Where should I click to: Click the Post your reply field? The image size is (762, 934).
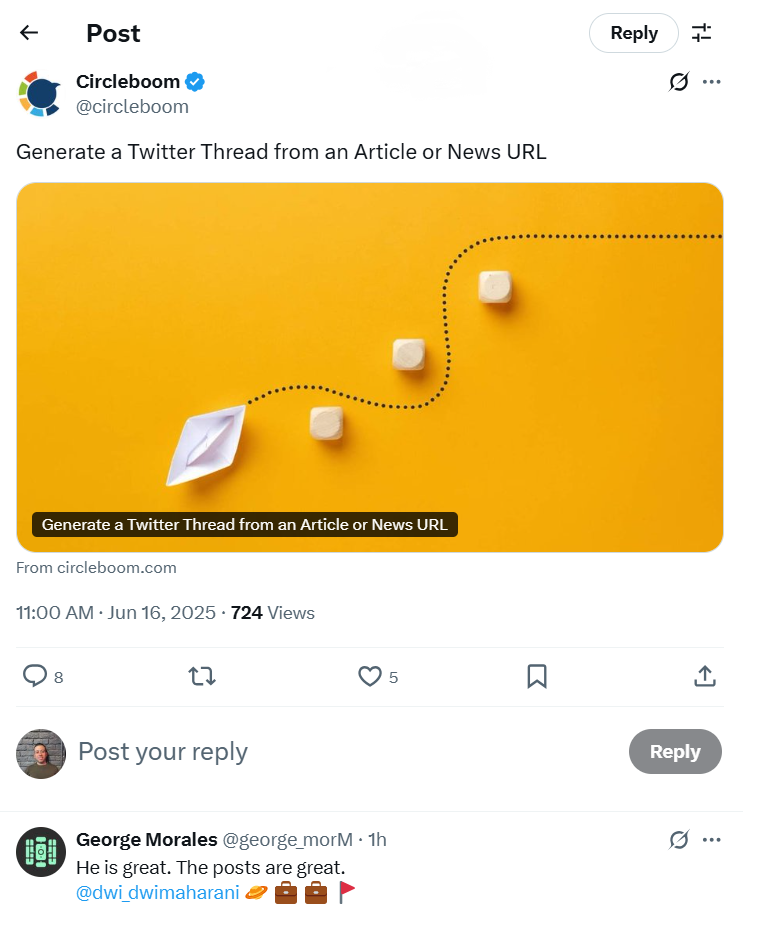162,751
